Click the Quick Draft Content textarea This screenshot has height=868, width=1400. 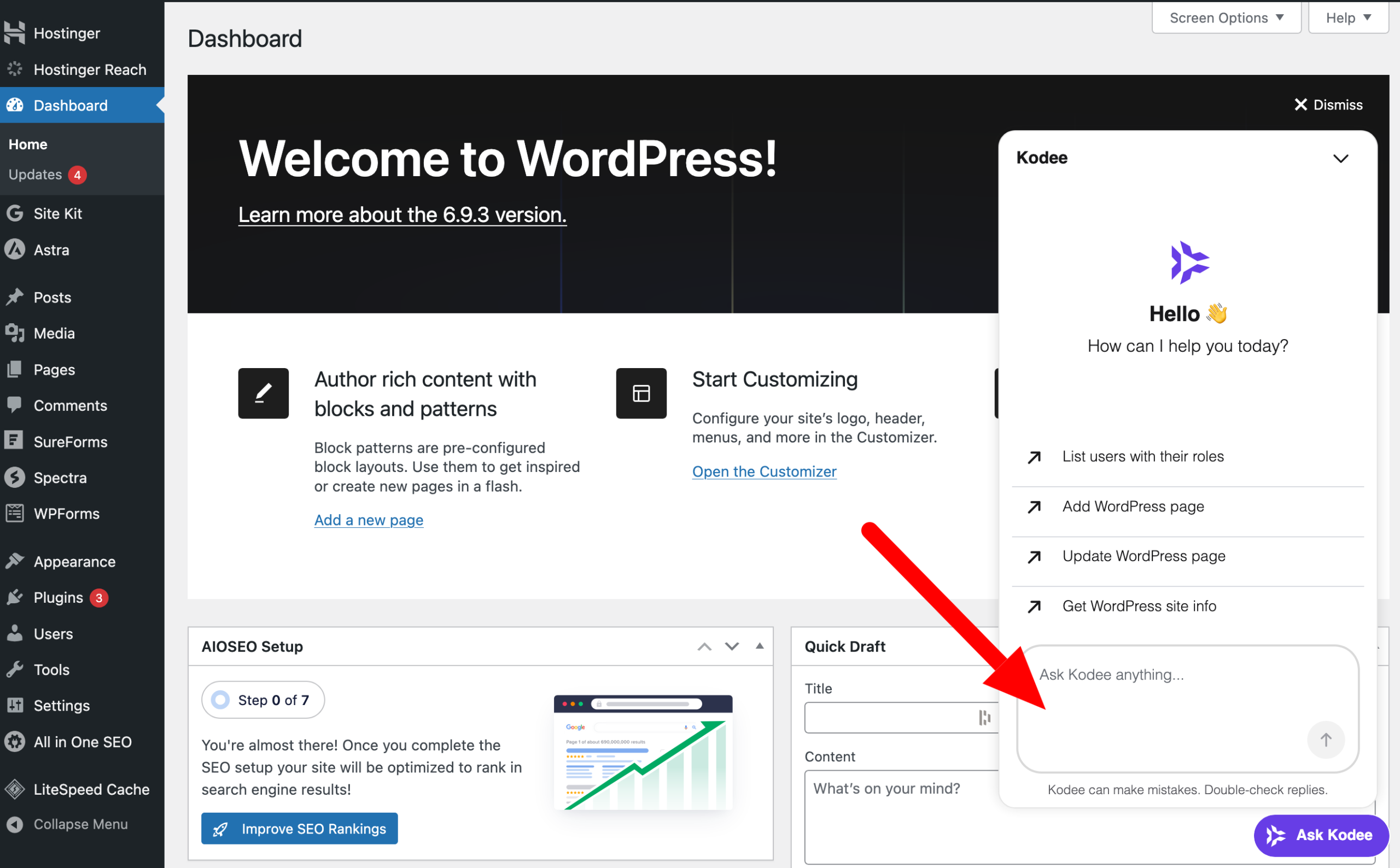click(901, 817)
